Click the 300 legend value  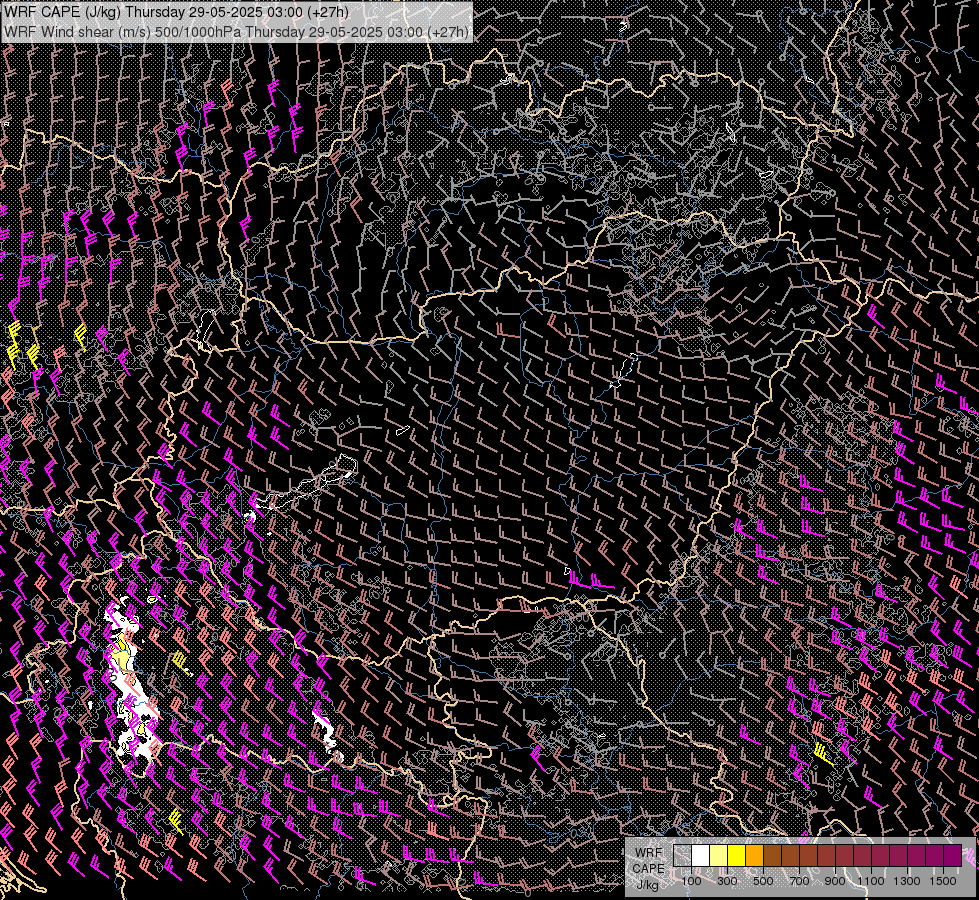[727, 881]
